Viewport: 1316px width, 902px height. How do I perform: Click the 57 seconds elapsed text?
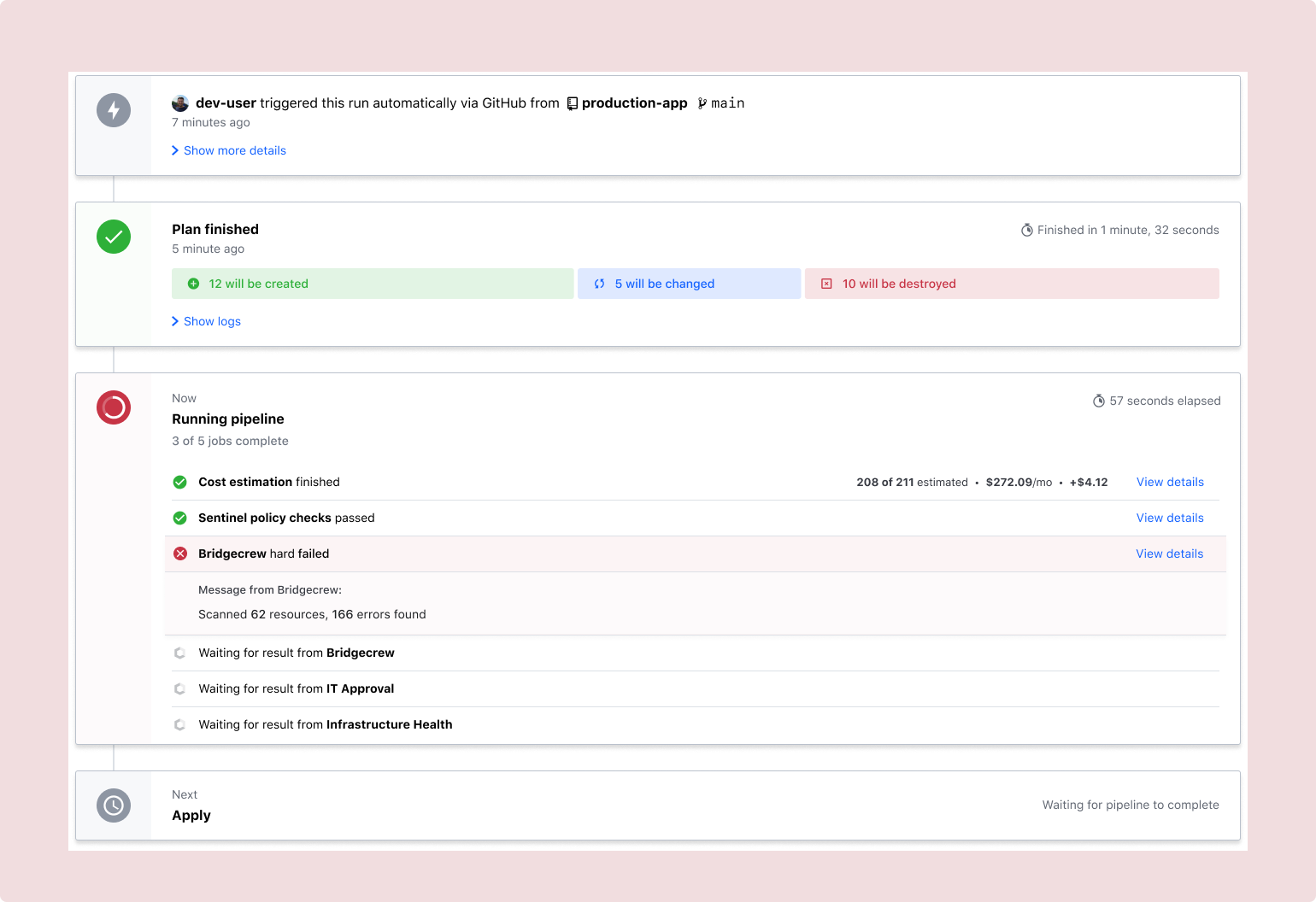(1165, 401)
